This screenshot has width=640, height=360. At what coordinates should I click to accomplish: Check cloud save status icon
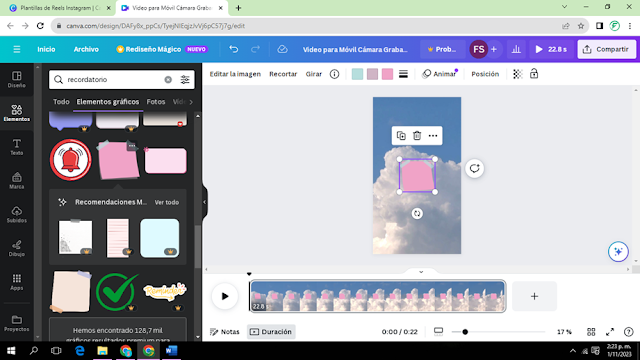tap(282, 49)
